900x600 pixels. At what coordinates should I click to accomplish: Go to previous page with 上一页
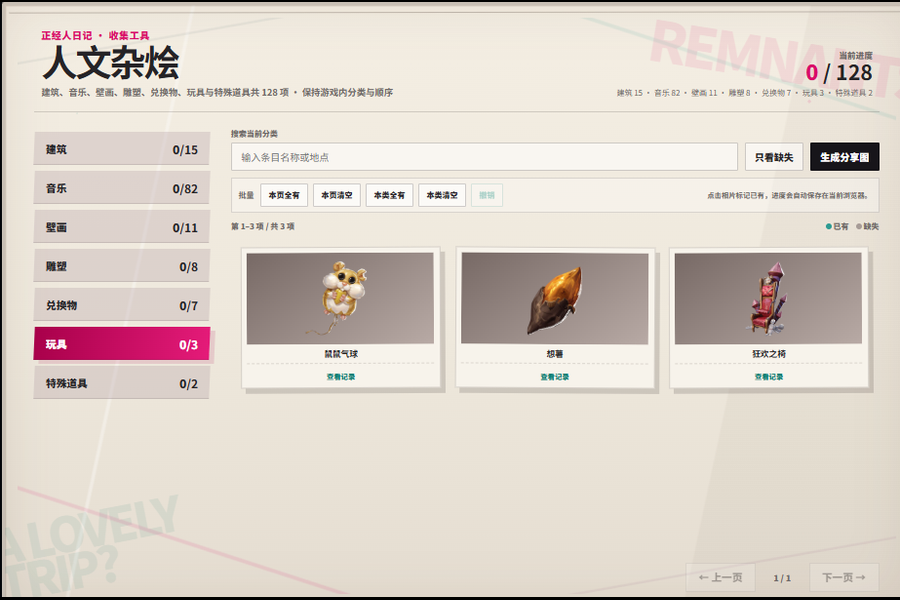pos(720,577)
